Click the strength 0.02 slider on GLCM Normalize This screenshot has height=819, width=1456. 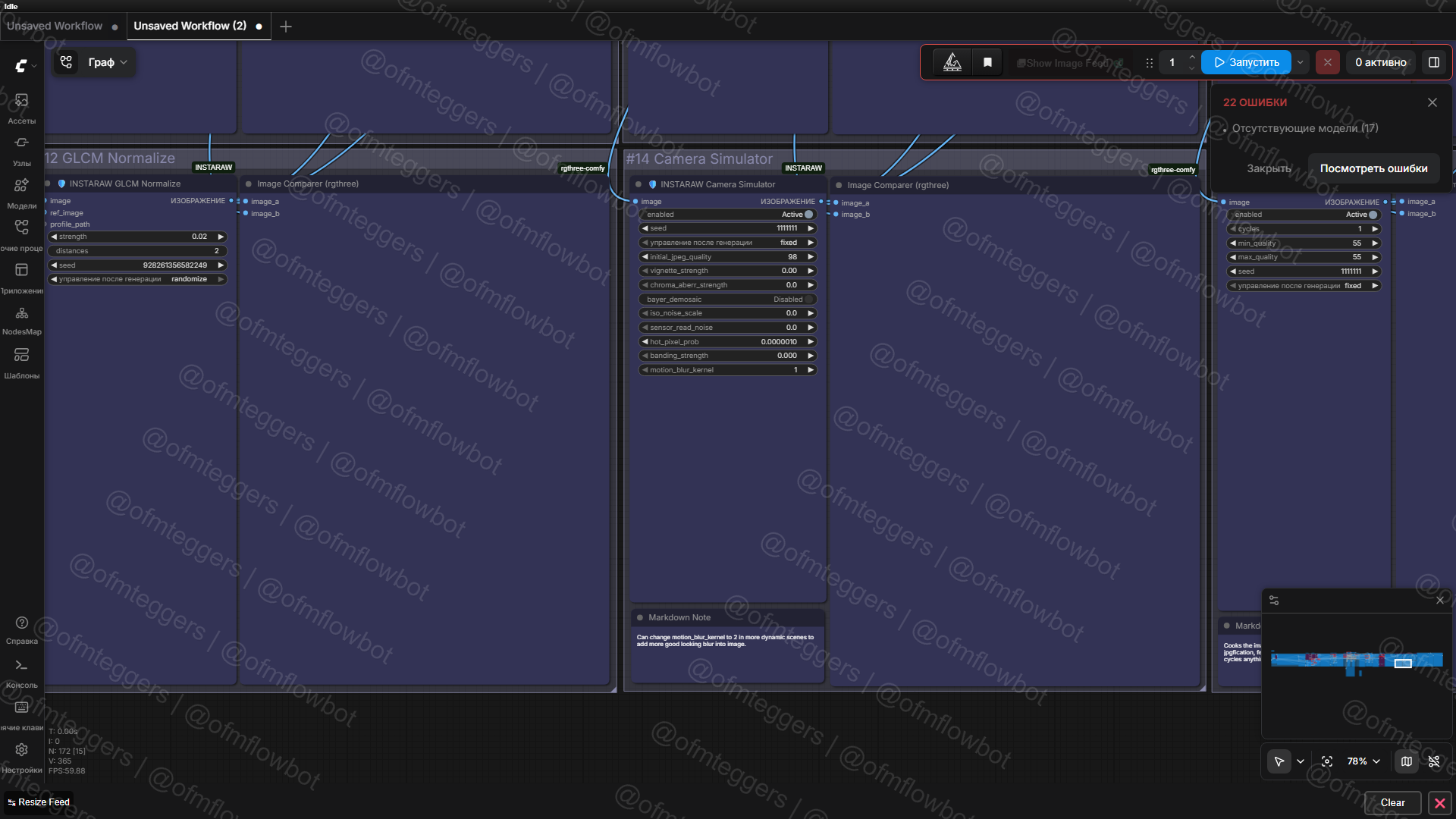(x=136, y=237)
